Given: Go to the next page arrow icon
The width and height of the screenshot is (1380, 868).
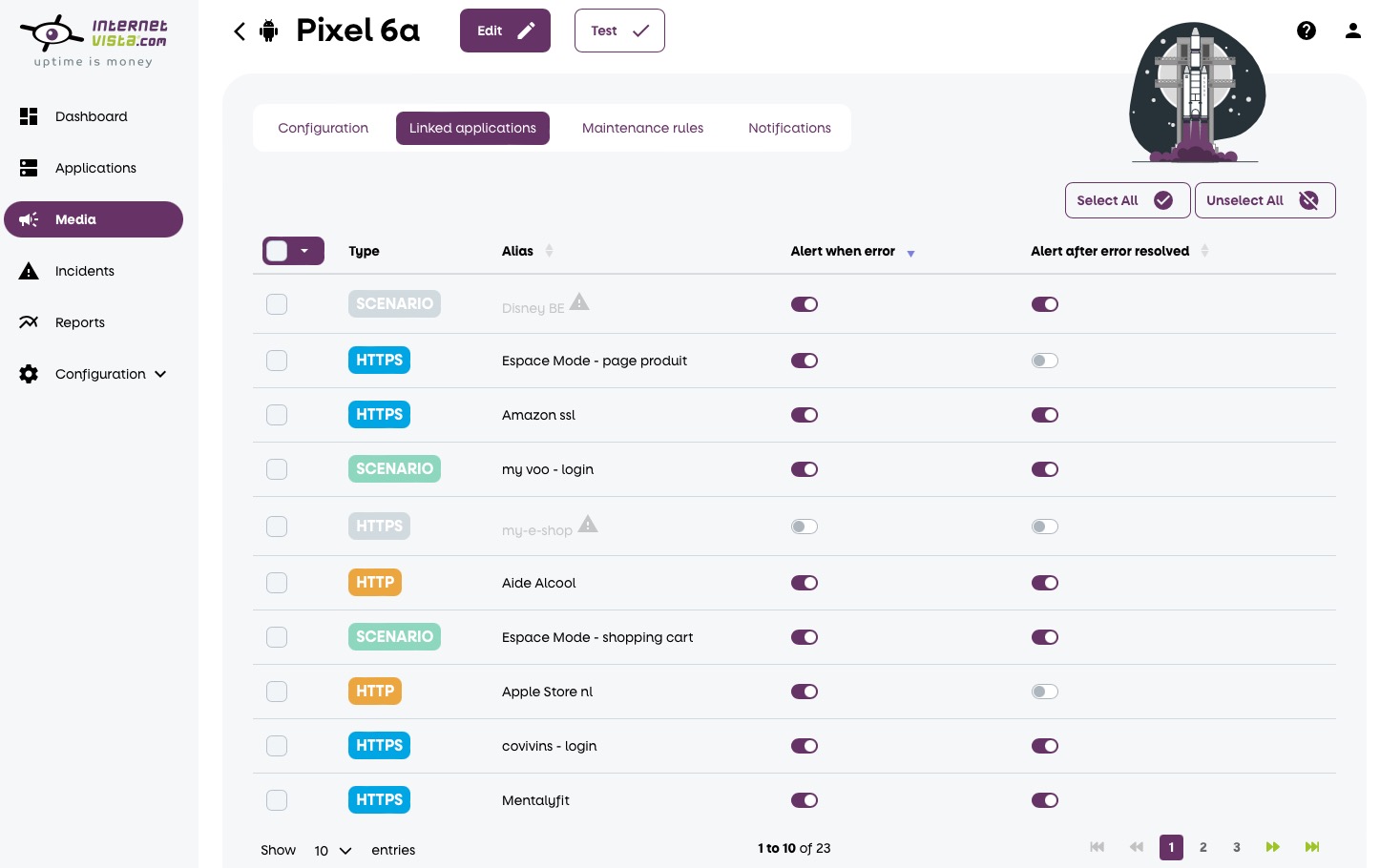Looking at the screenshot, I should pos(1272,847).
